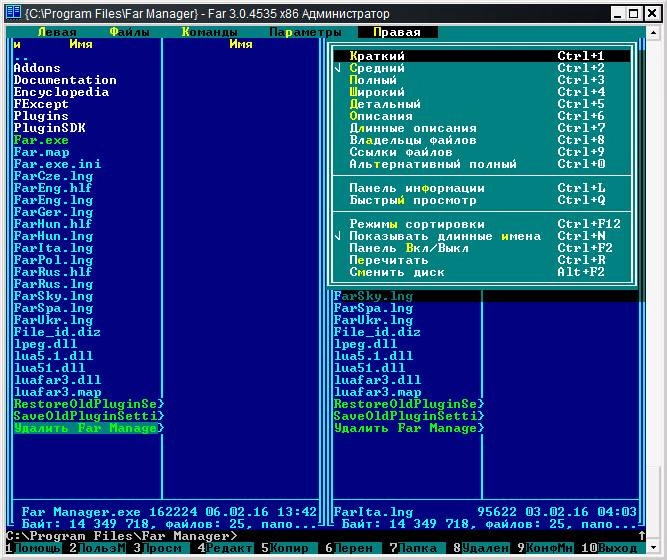Select FarUkr.lng in right panel
The height and width of the screenshot is (560, 667).
373,320
